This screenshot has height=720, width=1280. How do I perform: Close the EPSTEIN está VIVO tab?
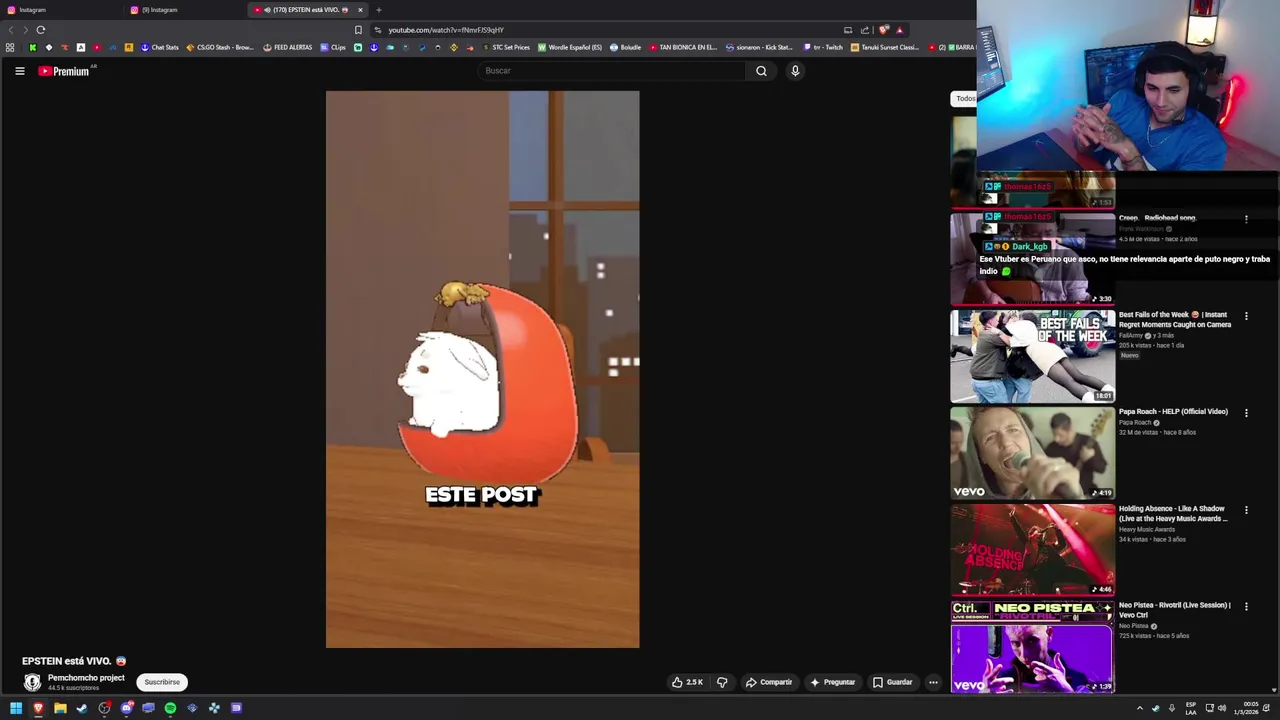(x=360, y=10)
